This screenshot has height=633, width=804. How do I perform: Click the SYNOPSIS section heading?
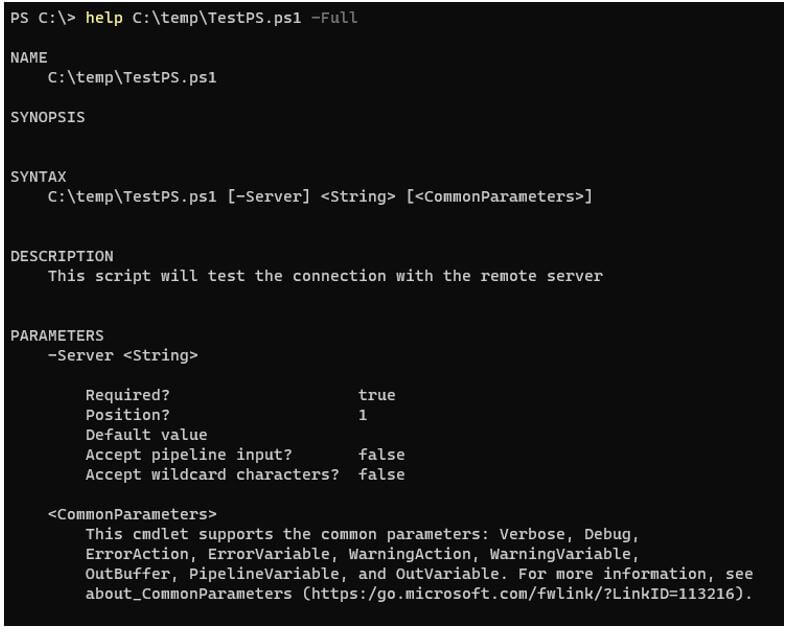pos(47,117)
